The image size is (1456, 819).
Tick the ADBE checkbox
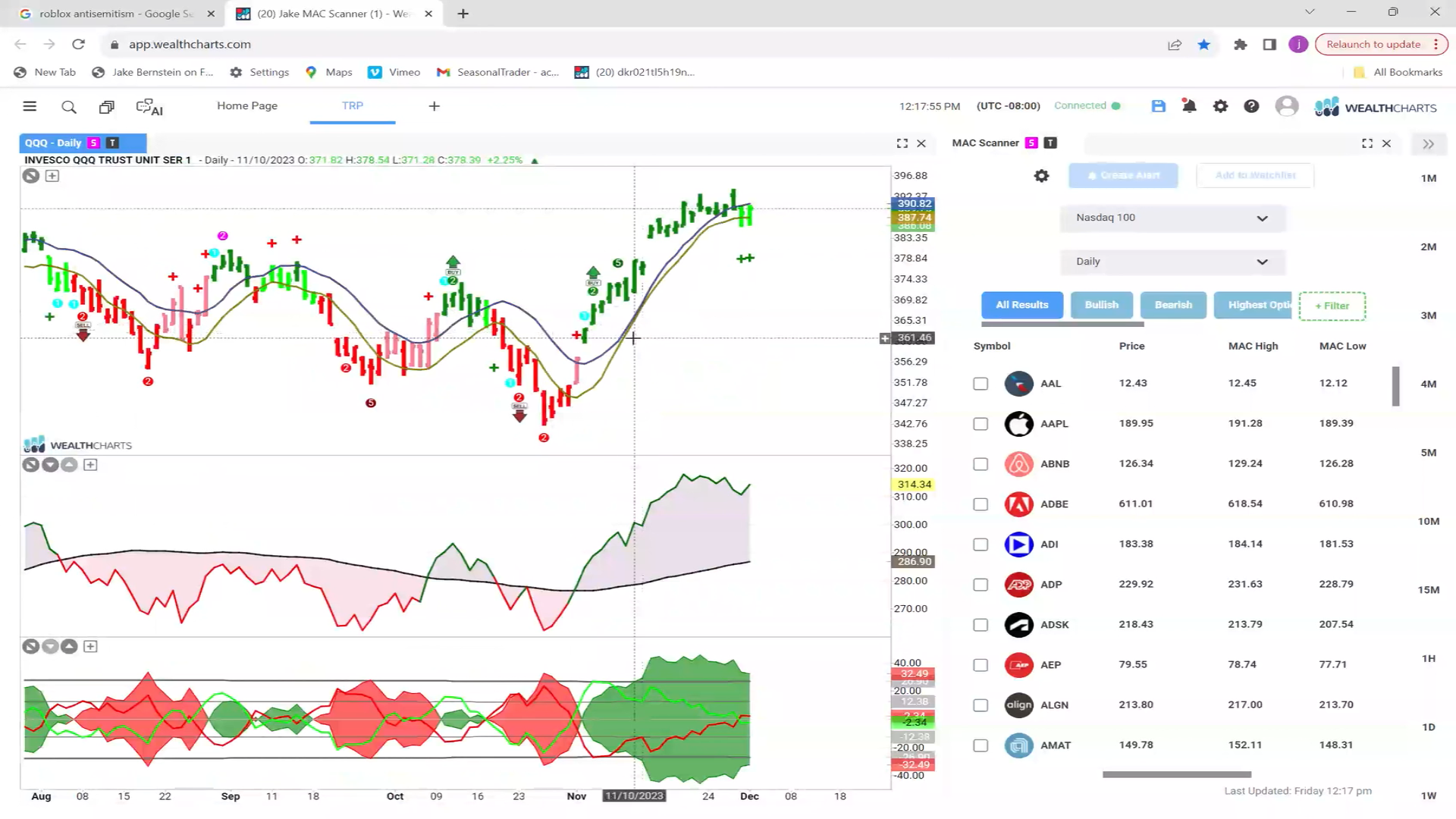click(981, 504)
